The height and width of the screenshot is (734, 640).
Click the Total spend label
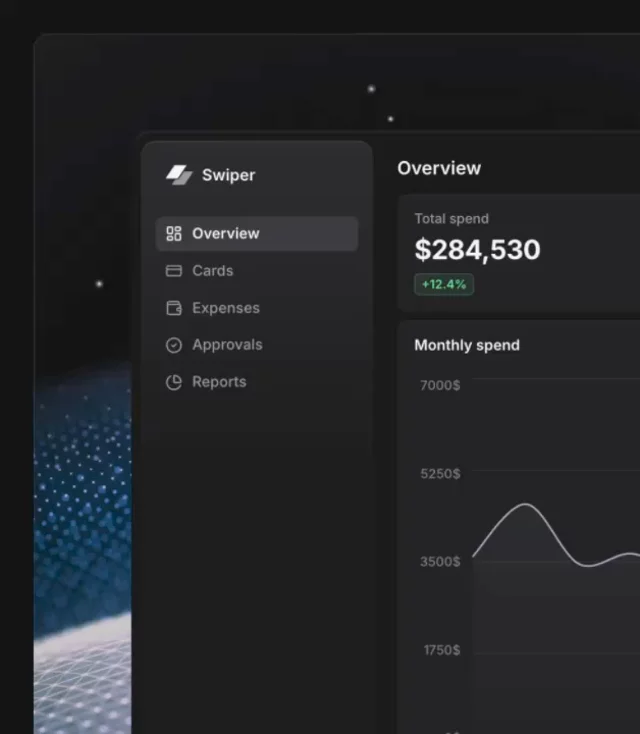452,219
